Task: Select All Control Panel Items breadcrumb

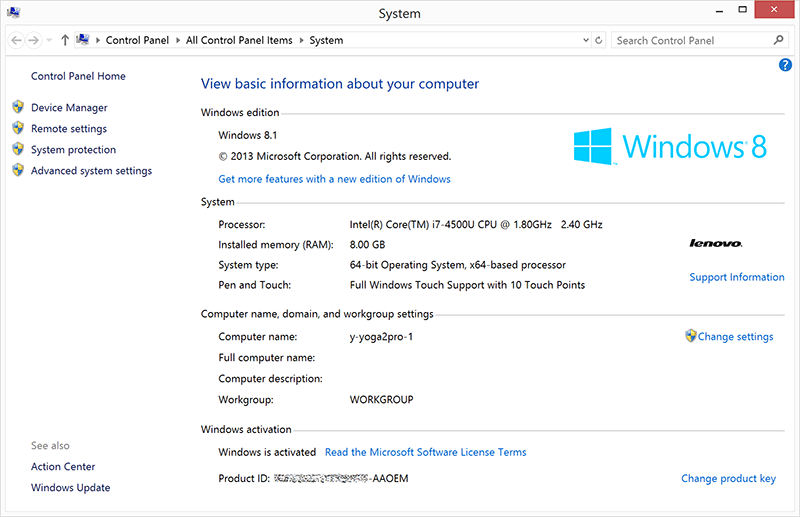Action: 239,40
